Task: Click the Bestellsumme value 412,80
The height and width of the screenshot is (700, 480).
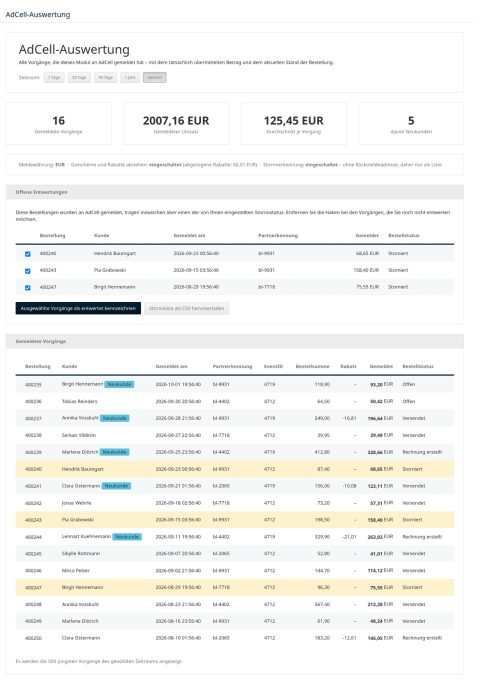Action: (322, 452)
